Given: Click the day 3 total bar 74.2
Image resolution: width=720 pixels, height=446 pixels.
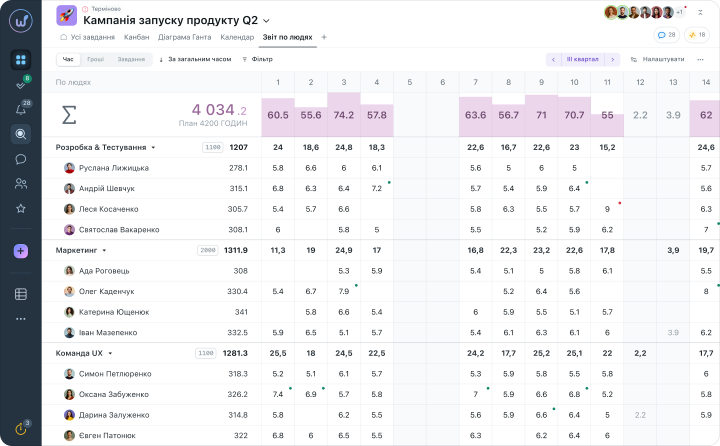Looking at the screenshot, I should click(x=344, y=115).
